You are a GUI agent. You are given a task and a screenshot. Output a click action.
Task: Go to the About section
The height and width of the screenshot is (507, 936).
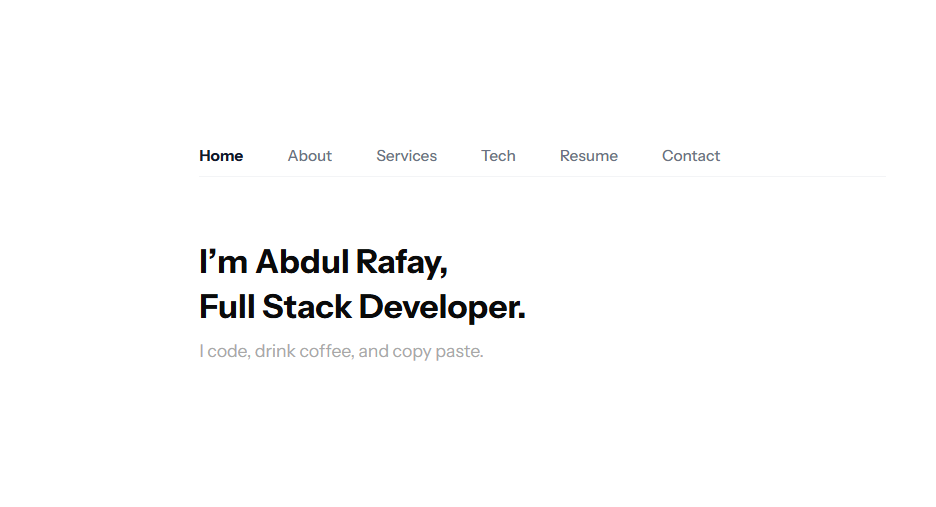click(309, 156)
